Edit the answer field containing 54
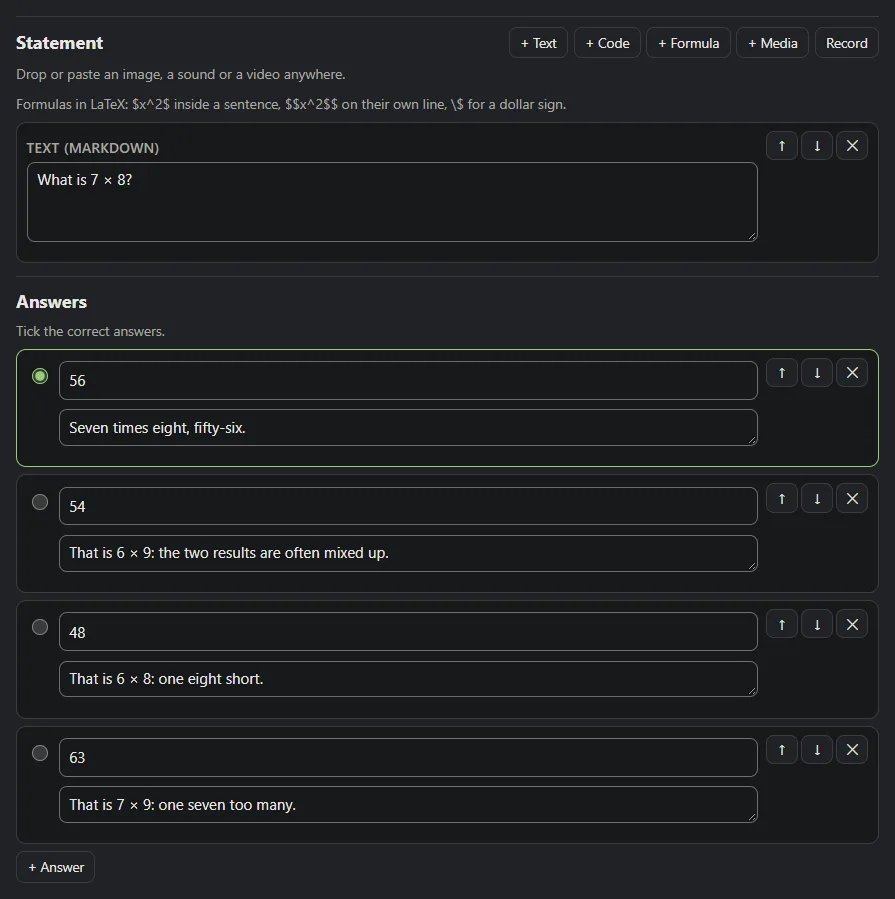 (408, 506)
